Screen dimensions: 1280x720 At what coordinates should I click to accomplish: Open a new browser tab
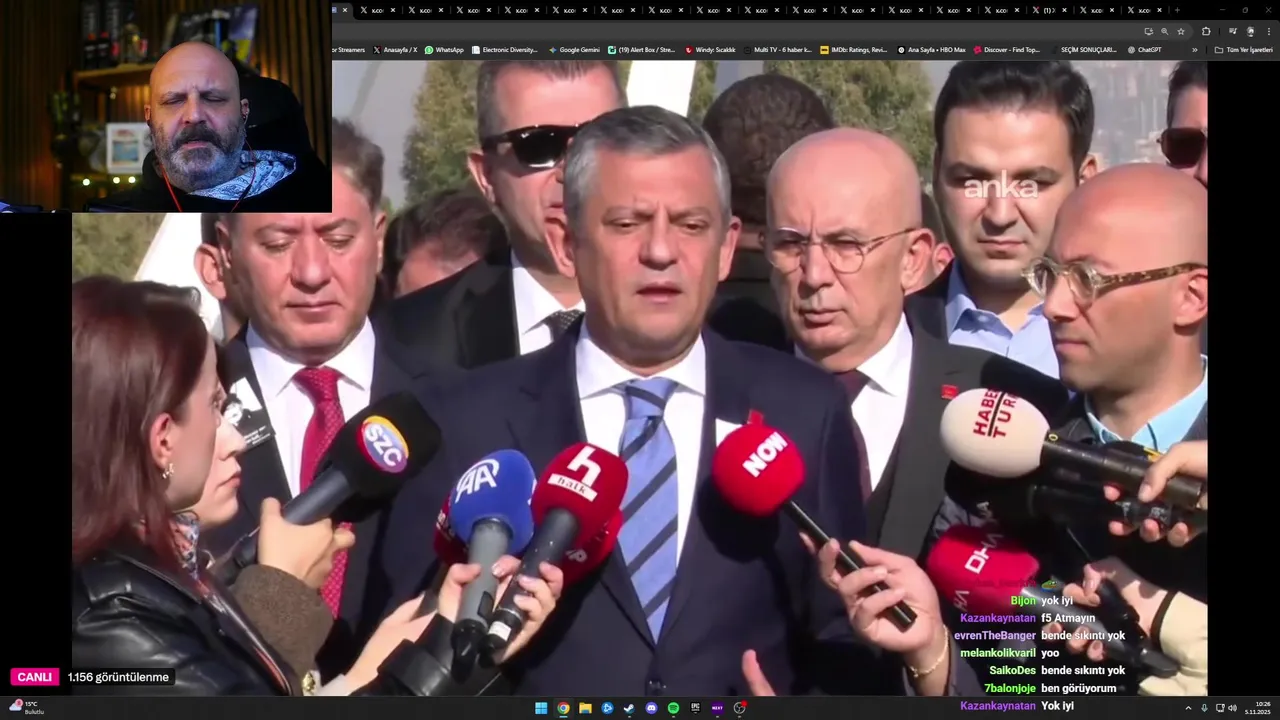(x=1177, y=10)
